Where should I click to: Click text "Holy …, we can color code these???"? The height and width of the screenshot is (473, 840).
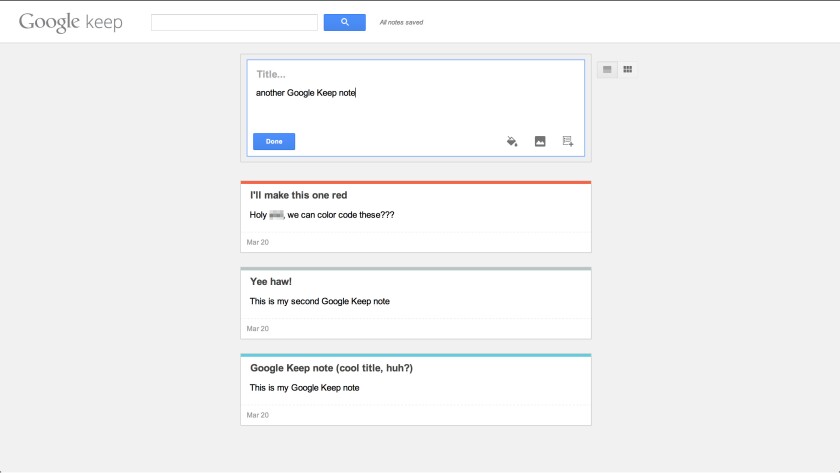321,215
